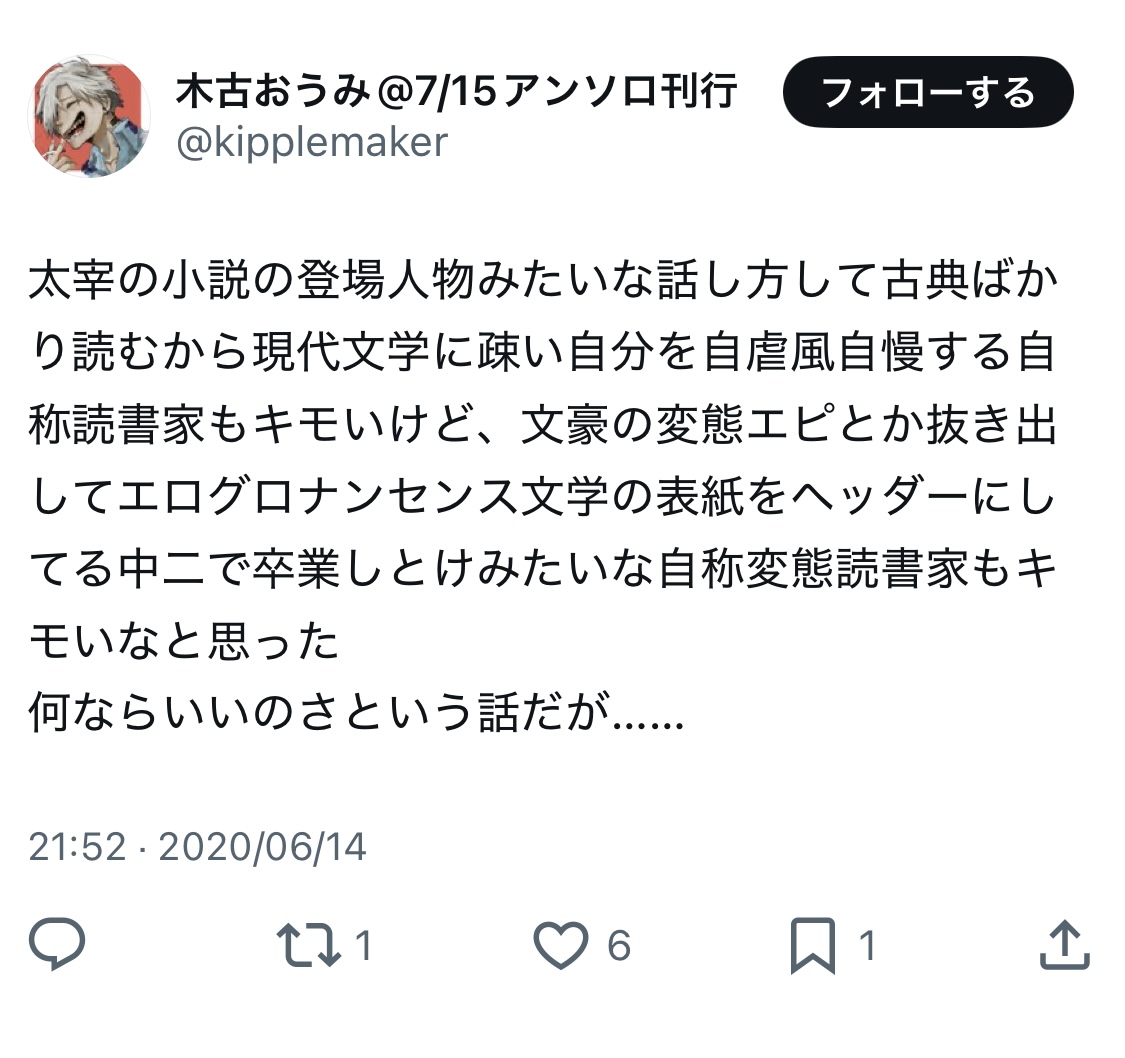Click the display name 木古おうみ
Screen dimensions: 1125x1058
pos(273,91)
